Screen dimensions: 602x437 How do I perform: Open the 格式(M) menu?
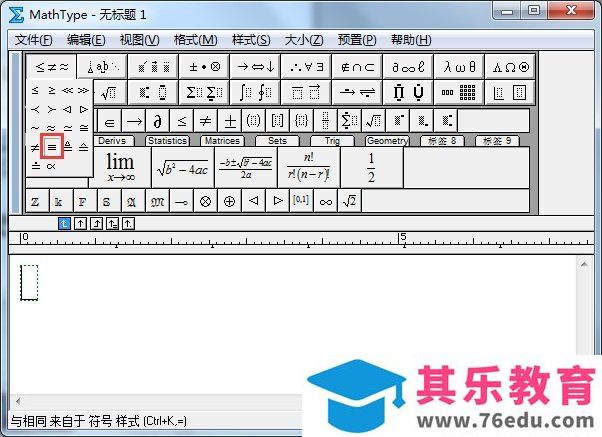click(x=195, y=40)
